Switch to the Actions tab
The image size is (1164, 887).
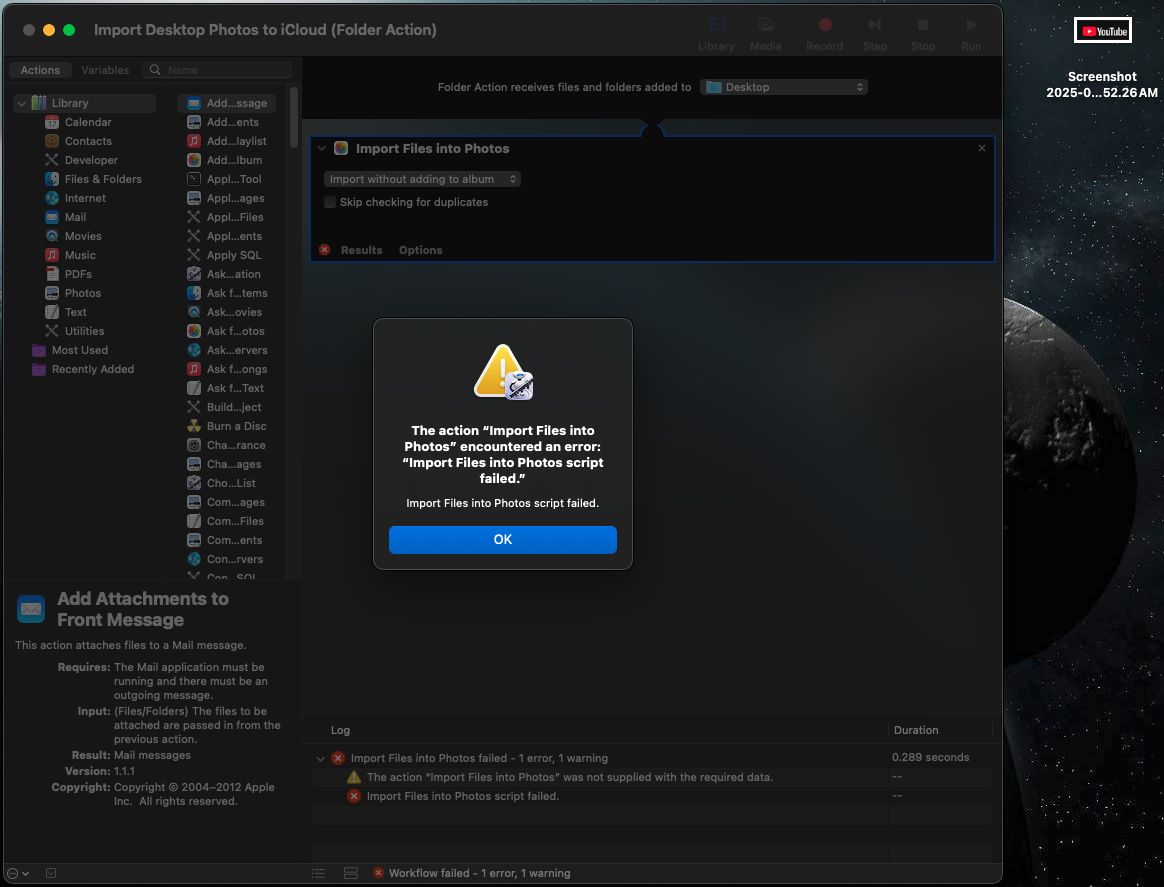40,70
